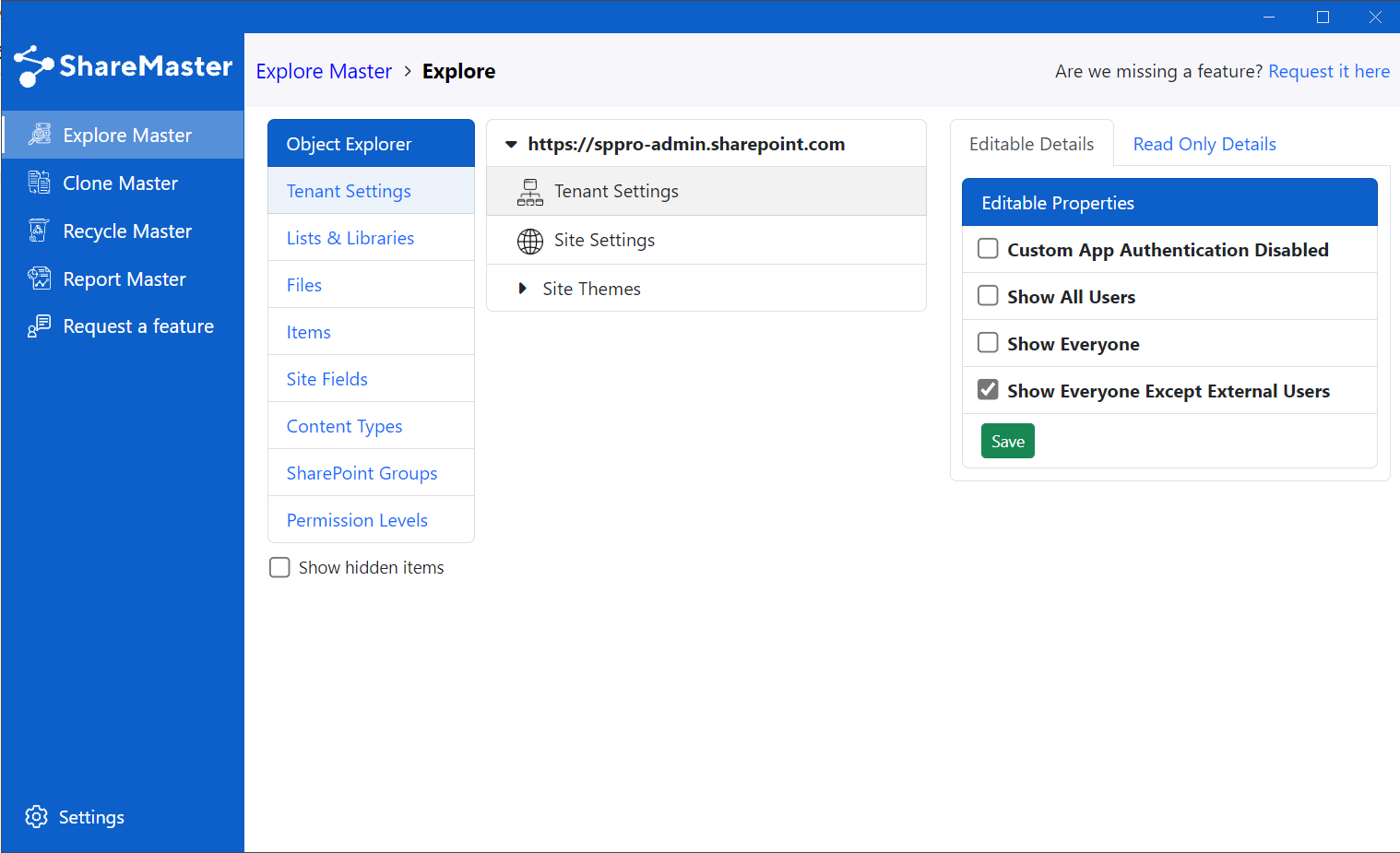This screenshot has height=853, width=1400.
Task: Follow the Request it here link
Action: [1329, 71]
